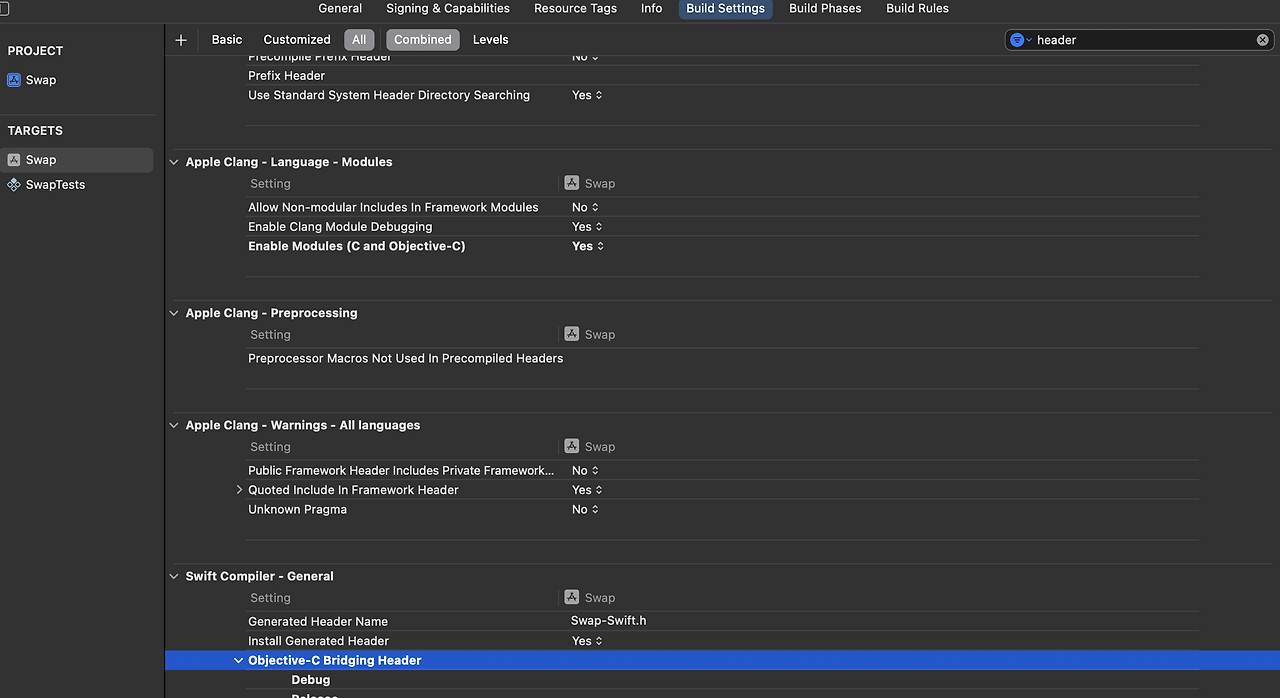Click Swap column header in Warnings section

tap(590, 447)
